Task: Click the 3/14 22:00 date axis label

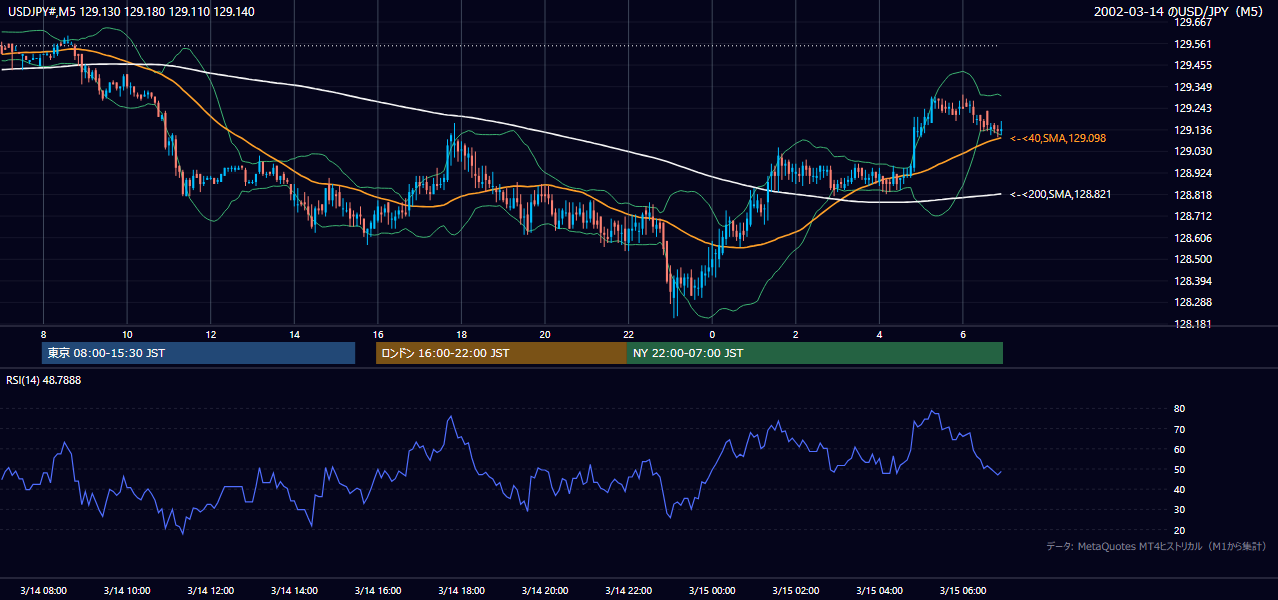Action: (x=628, y=591)
